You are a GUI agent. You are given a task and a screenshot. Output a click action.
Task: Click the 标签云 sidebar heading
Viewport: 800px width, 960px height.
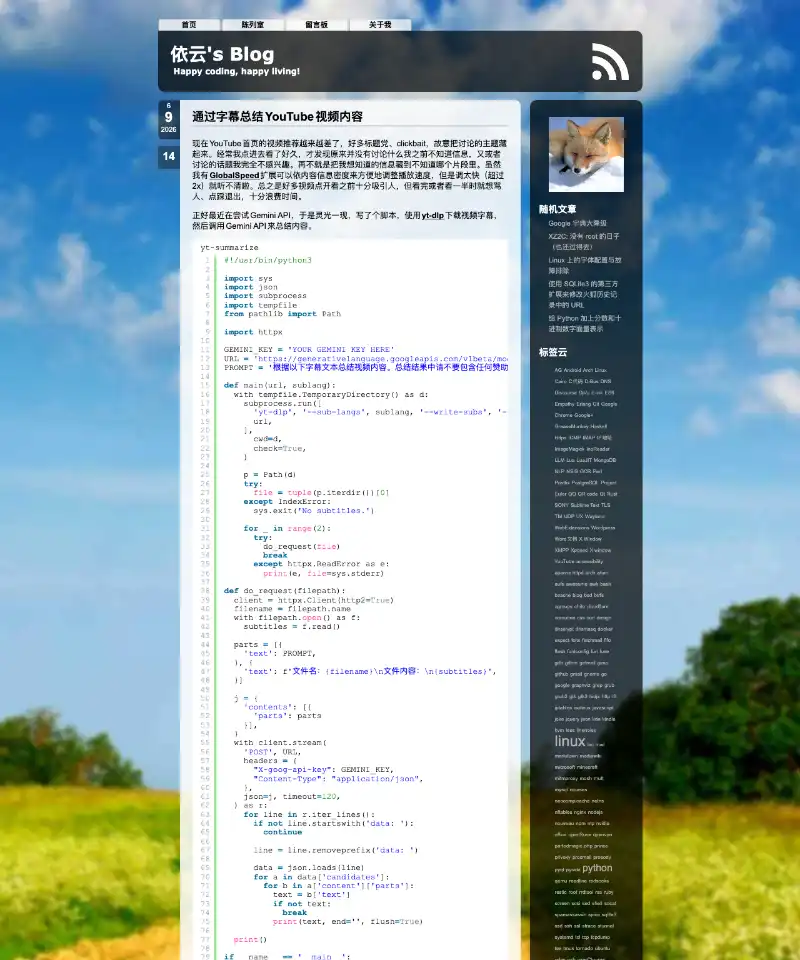coord(553,352)
